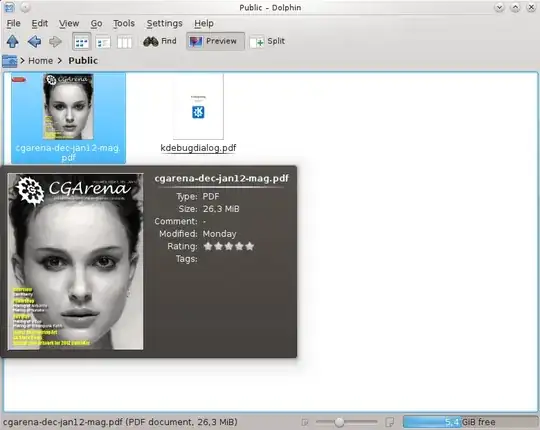Expand the breadcrumb arrow before Public

pyautogui.click(x=60, y=61)
